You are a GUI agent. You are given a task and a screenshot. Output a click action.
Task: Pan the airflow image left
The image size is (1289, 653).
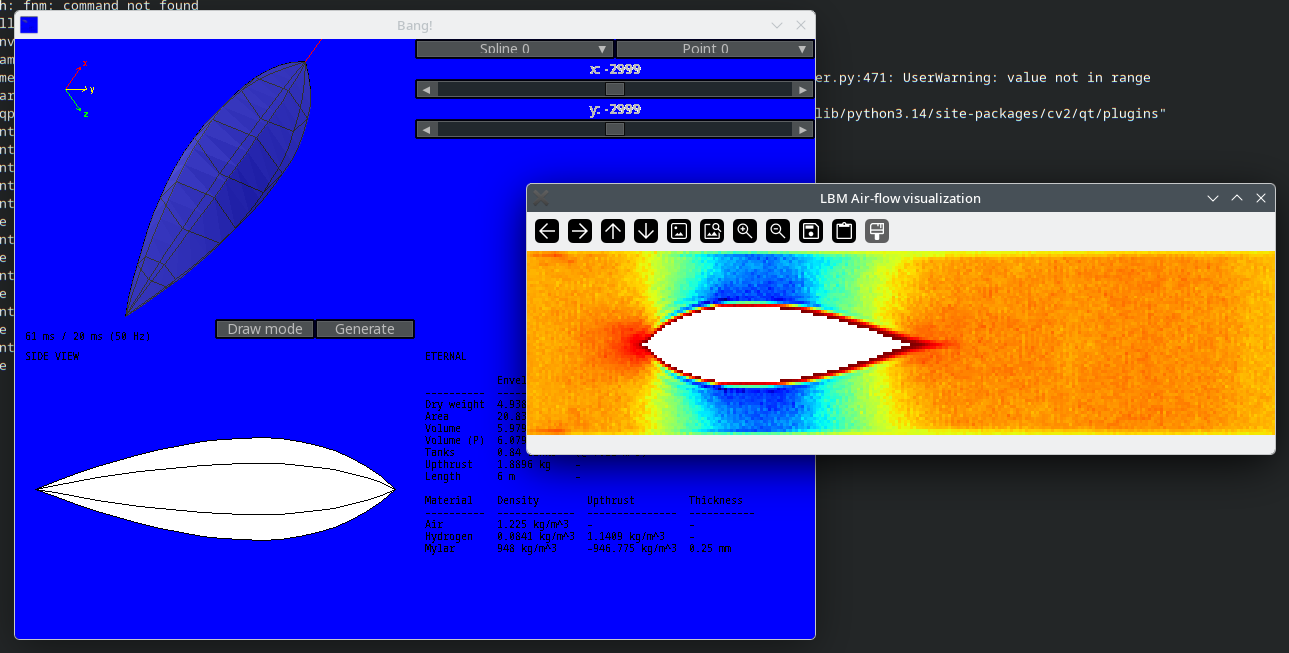point(547,231)
